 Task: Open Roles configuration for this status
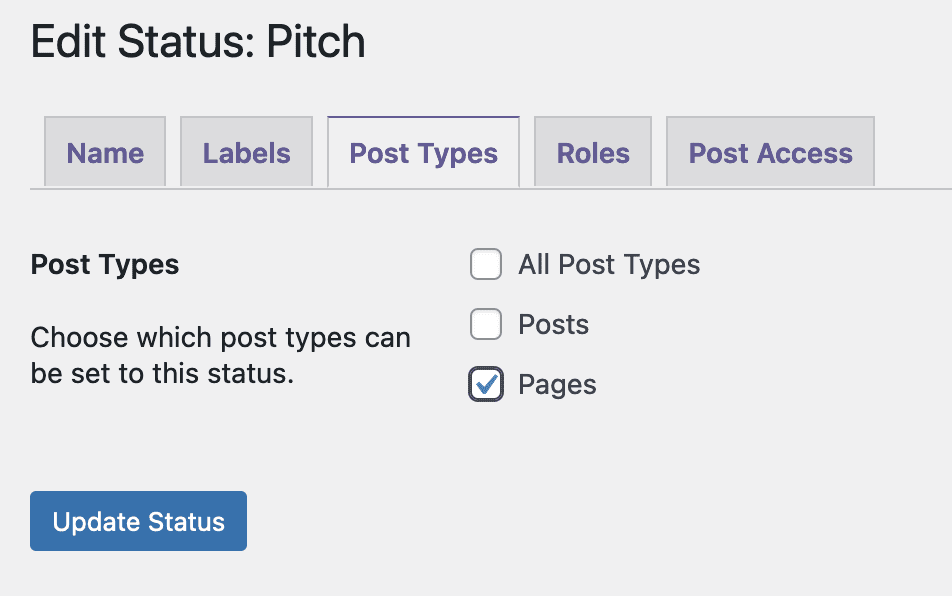tap(592, 152)
